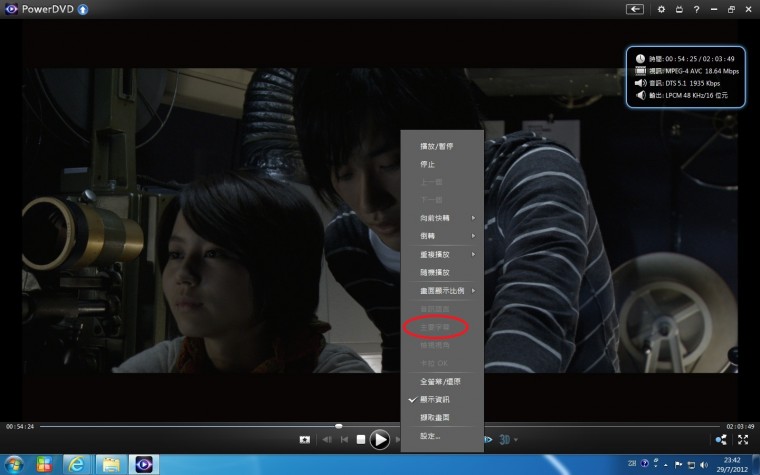
Task: Expand the 重複播放 submenu
Action: [441, 254]
